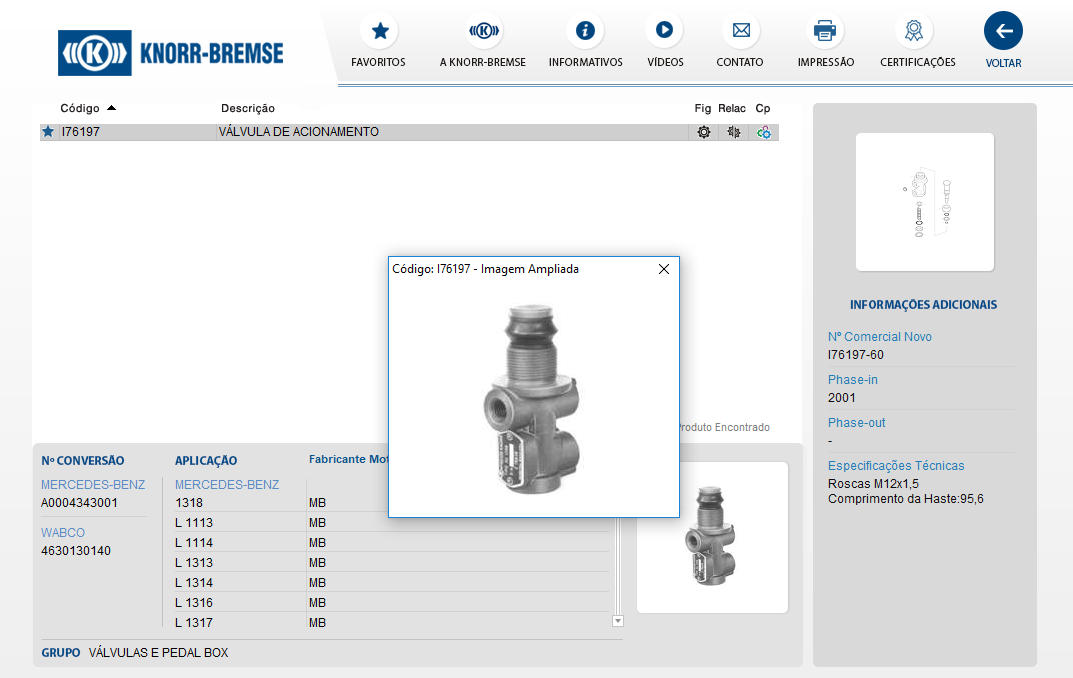Open the A Knorr-Bremse section

[483, 31]
